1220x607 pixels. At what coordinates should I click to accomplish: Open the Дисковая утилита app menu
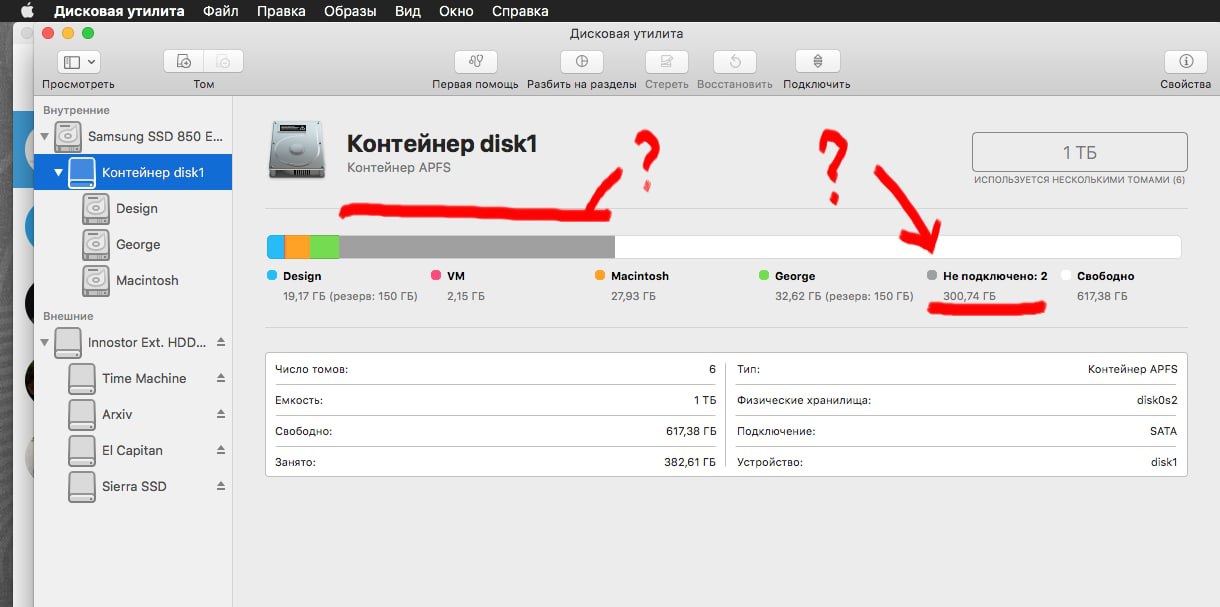pyautogui.click(x=119, y=11)
